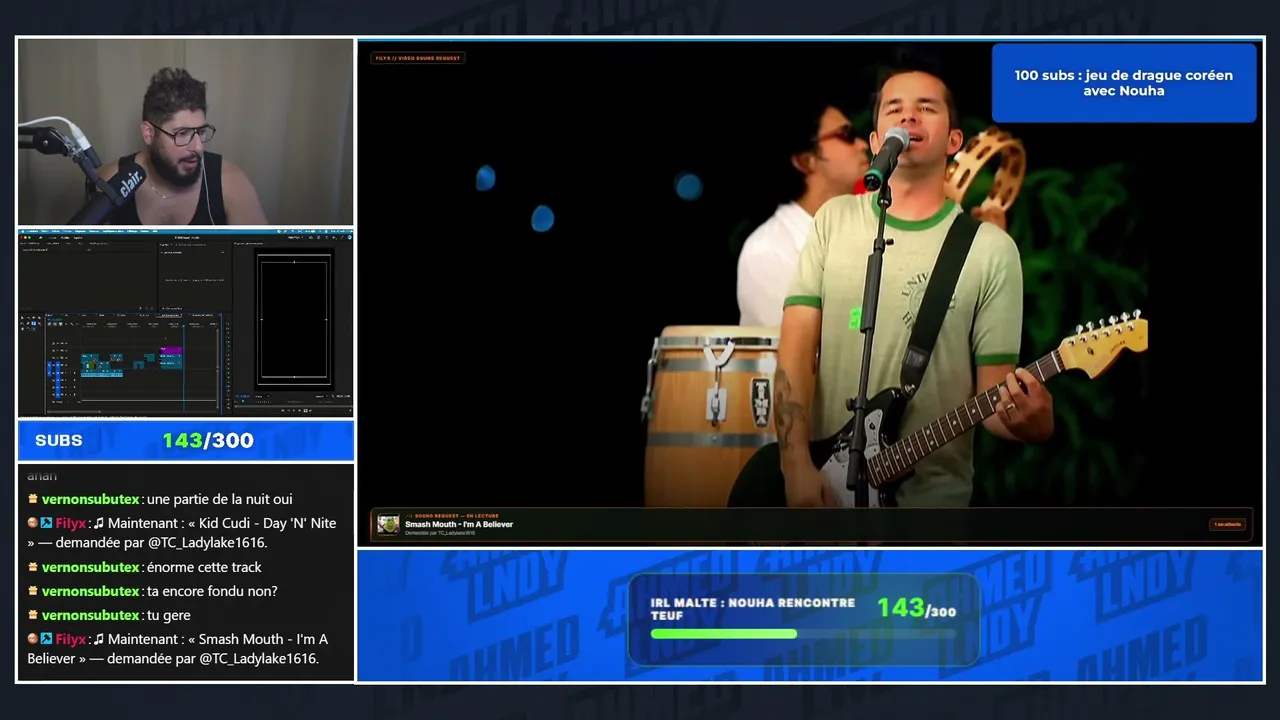Click the '100 subs : jeu de drague coréen' banner

(x=1124, y=83)
